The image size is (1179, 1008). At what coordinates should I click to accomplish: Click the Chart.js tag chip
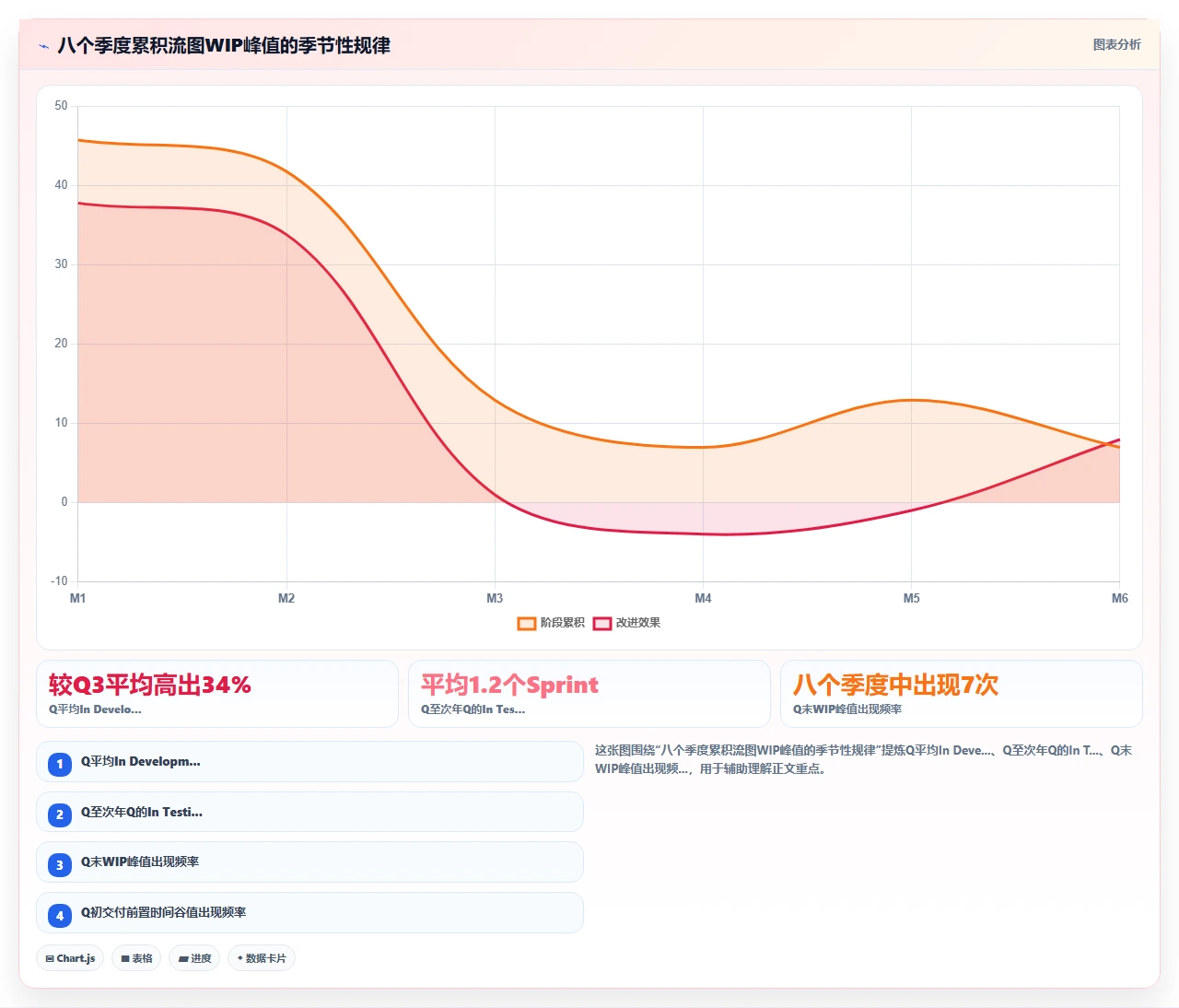[70, 958]
